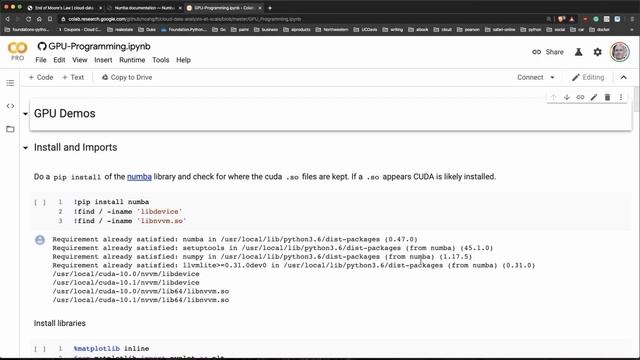Viewport: 640px width, 360px height.
Task: Click the notebook vertical scrollbar
Action: [636, 99]
